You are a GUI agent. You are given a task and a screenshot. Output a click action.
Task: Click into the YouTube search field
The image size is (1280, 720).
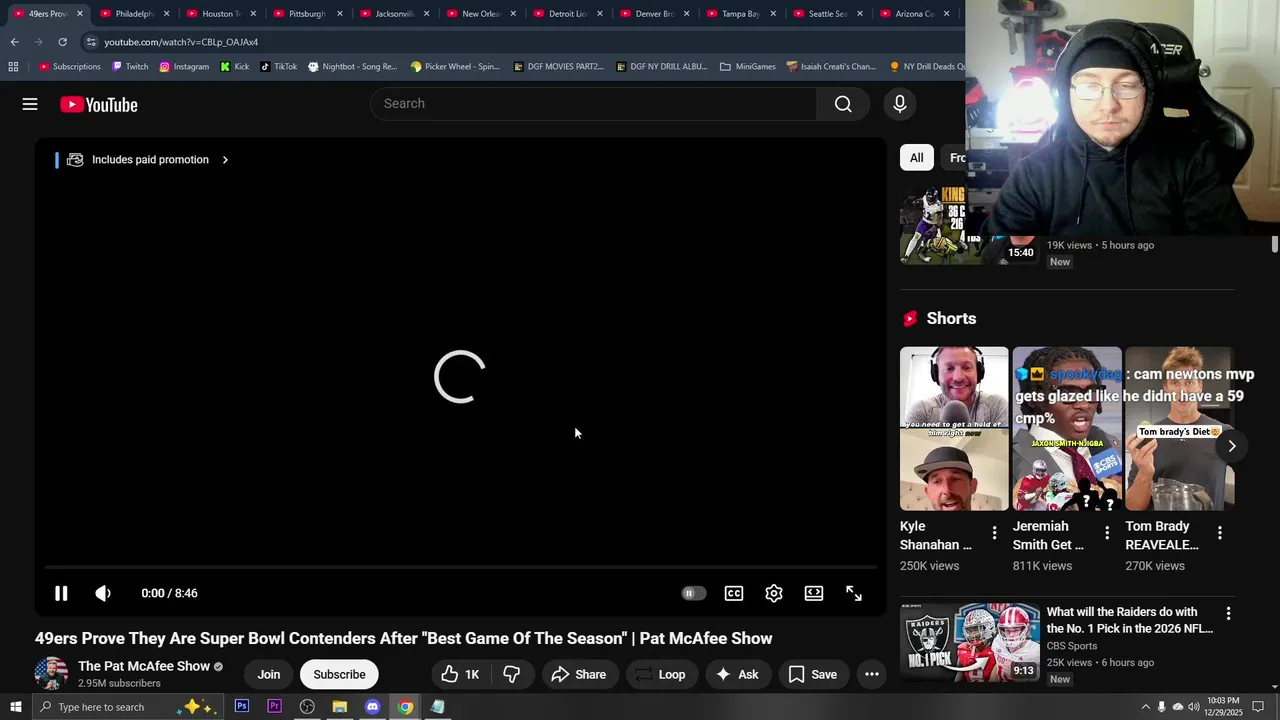point(594,104)
